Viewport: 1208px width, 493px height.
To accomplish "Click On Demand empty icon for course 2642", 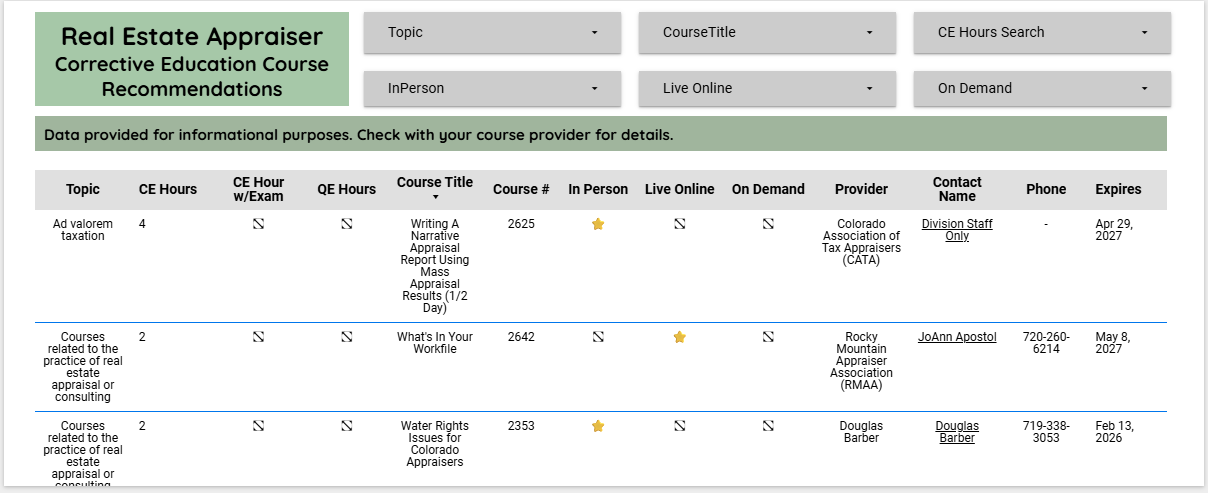I will 768,338.
